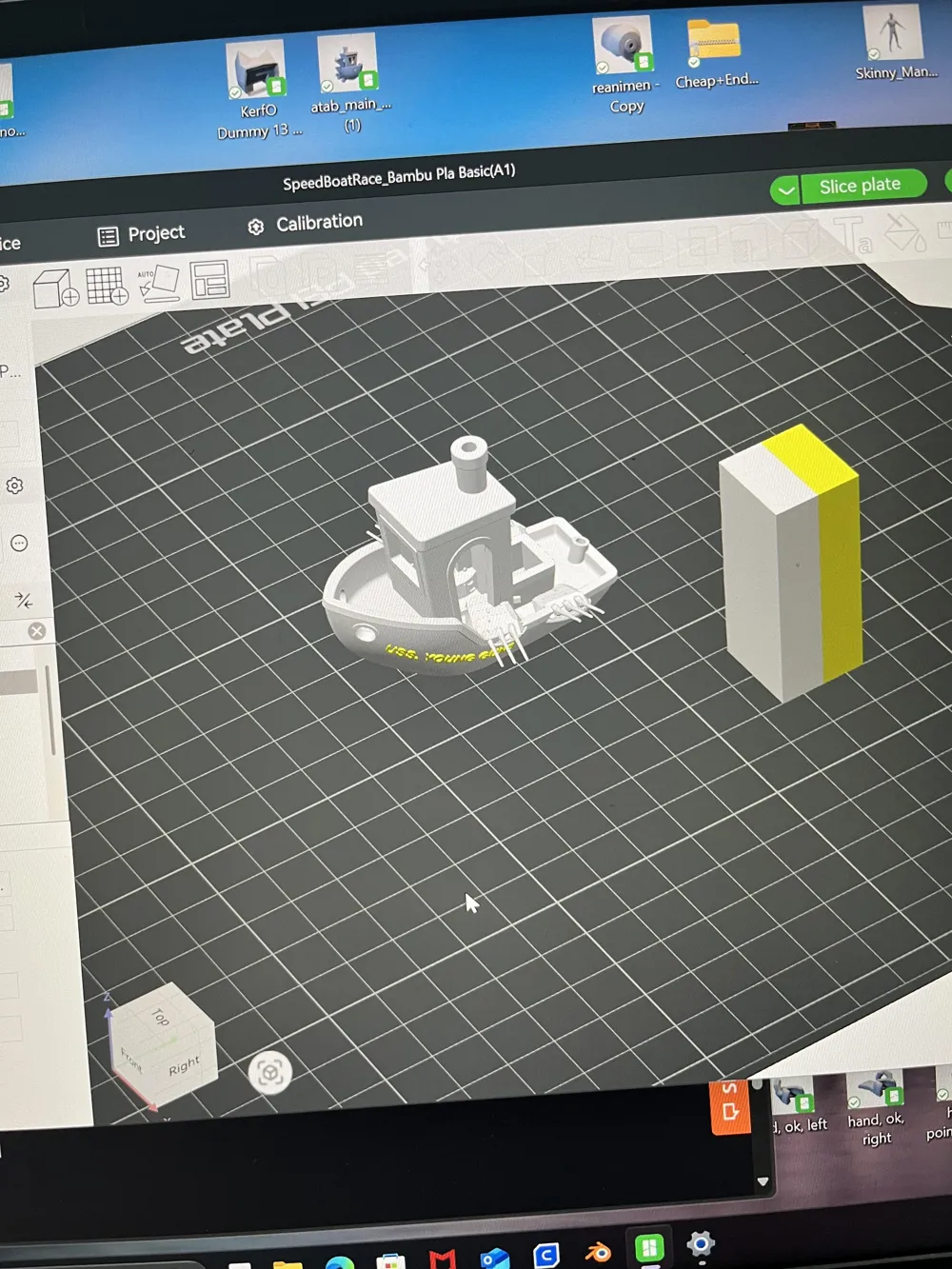Select the Text shape tool icon
Viewport: 952px width, 1269px height.
(853, 234)
